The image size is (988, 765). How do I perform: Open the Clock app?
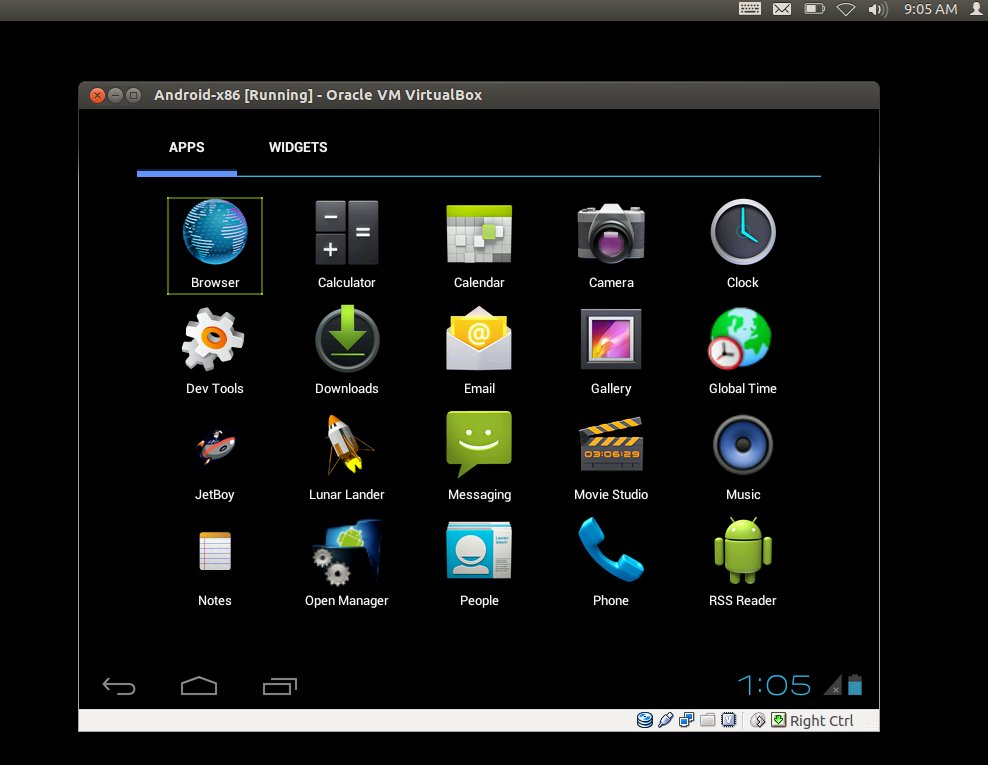743,245
